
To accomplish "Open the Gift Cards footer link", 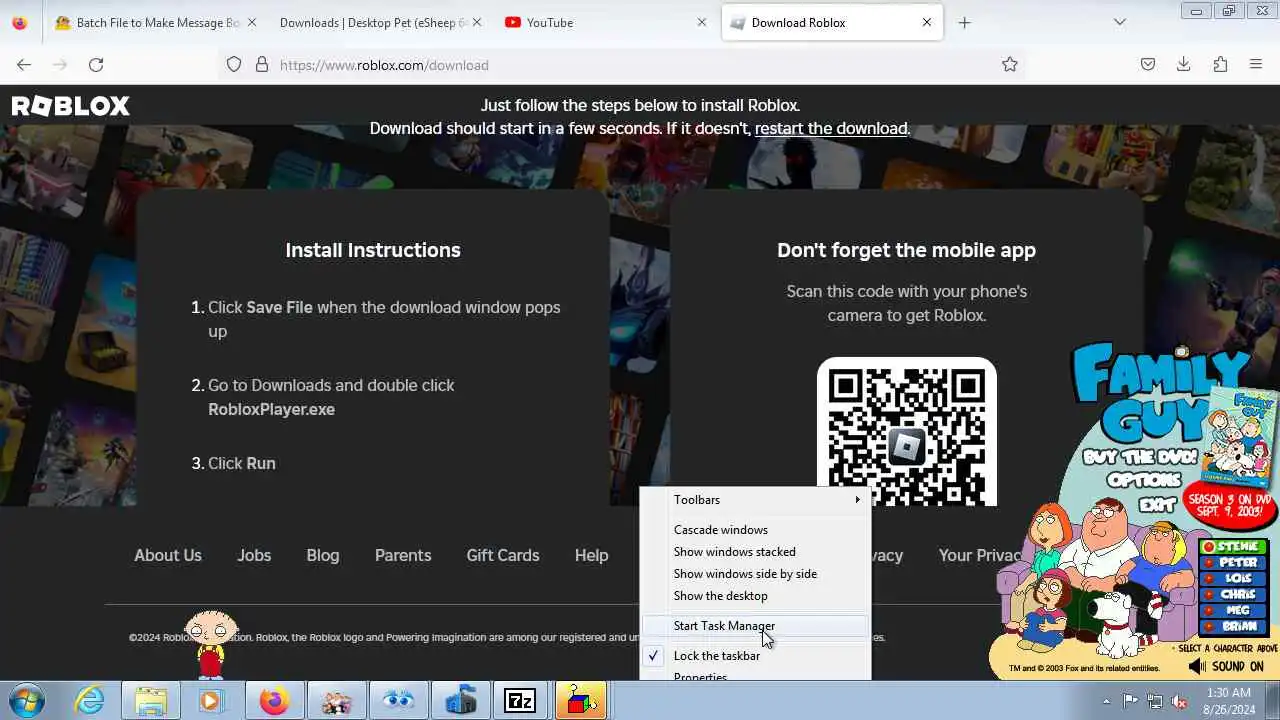I will (503, 556).
